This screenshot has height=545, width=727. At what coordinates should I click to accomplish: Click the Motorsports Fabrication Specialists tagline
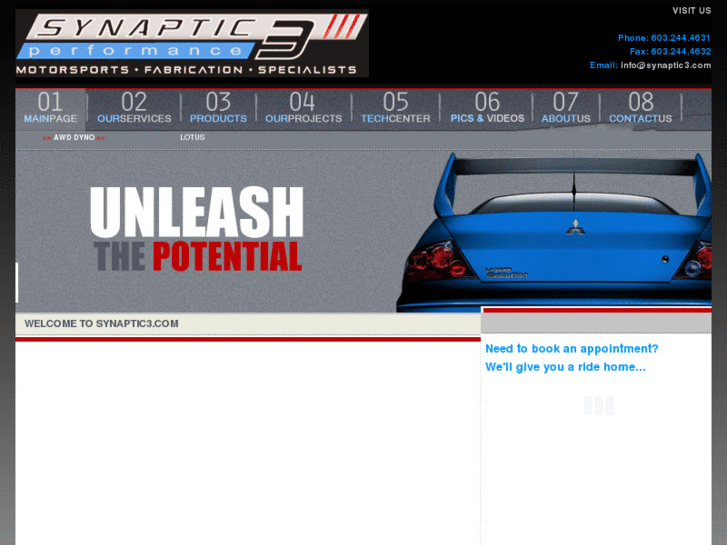(x=186, y=70)
